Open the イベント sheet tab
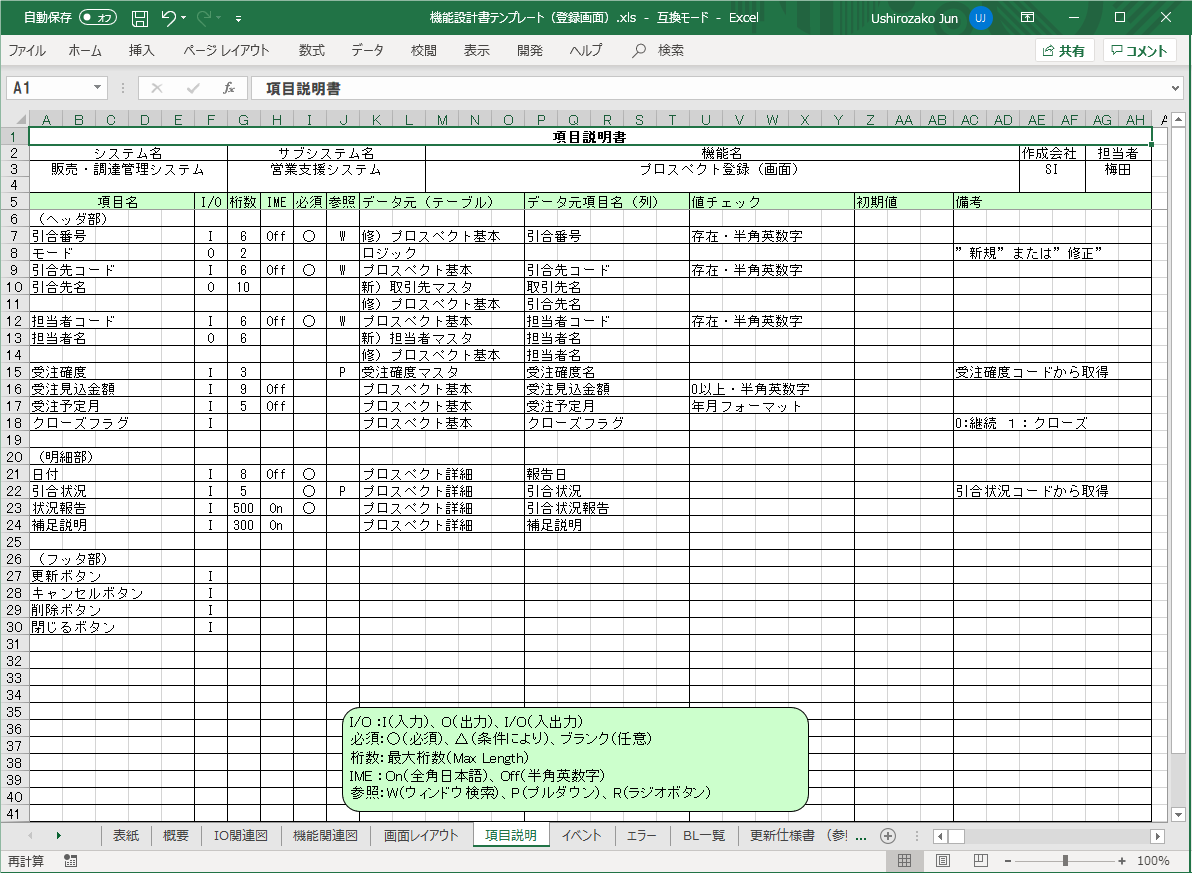The image size is (1192, 873). point(583,835)
